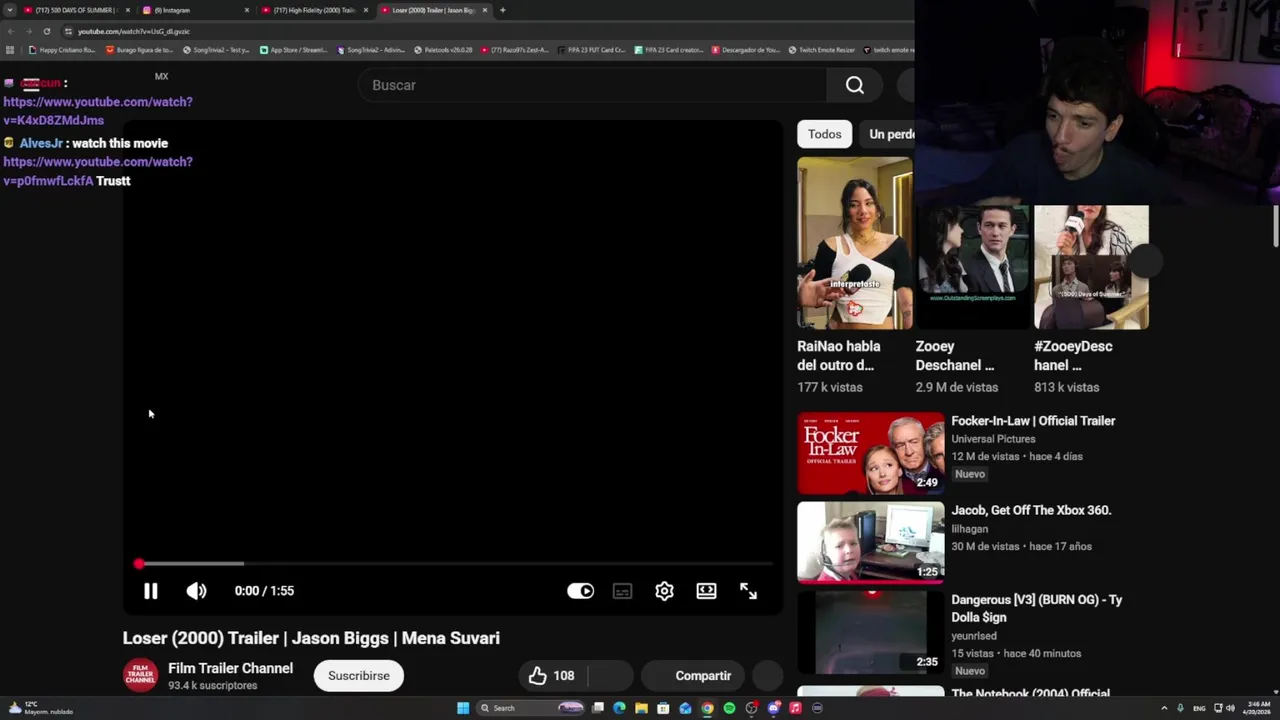
Task: Click the subtitles icon in the player
Action: (x=622, y=591)
